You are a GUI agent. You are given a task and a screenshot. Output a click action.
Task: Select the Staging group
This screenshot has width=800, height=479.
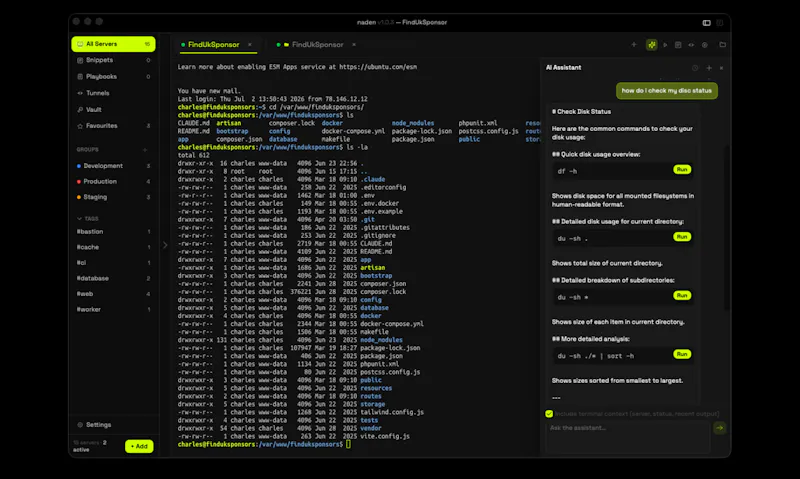click(113, 197)
